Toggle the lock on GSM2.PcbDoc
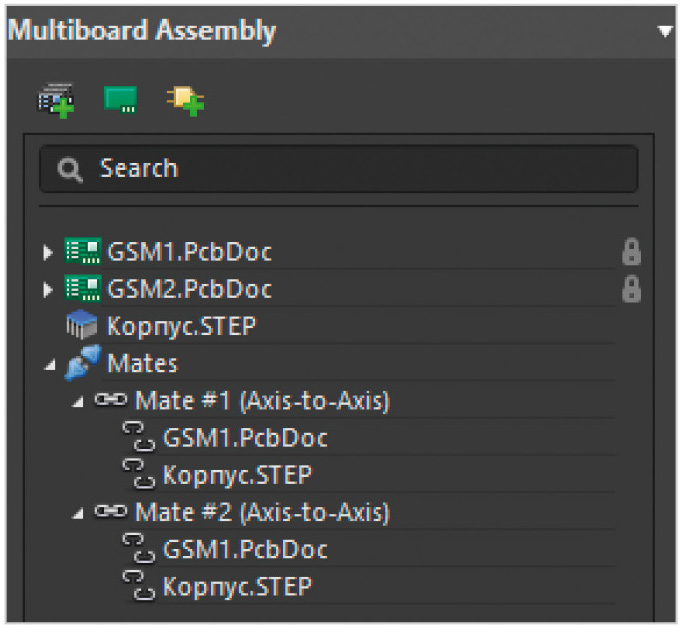 click(631, 290)
